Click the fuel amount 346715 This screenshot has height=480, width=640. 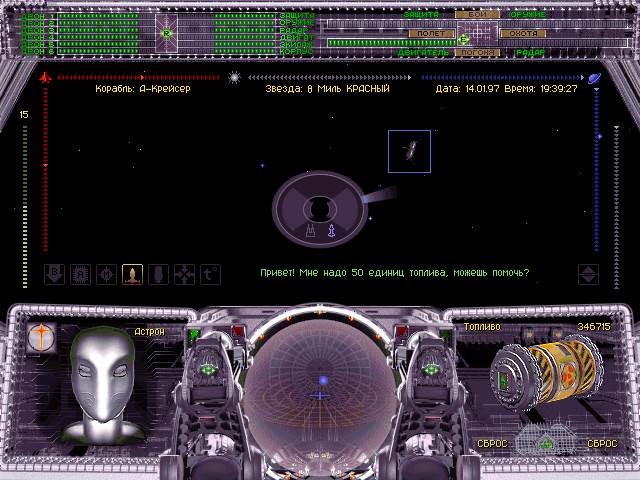(x=594, y=327)
